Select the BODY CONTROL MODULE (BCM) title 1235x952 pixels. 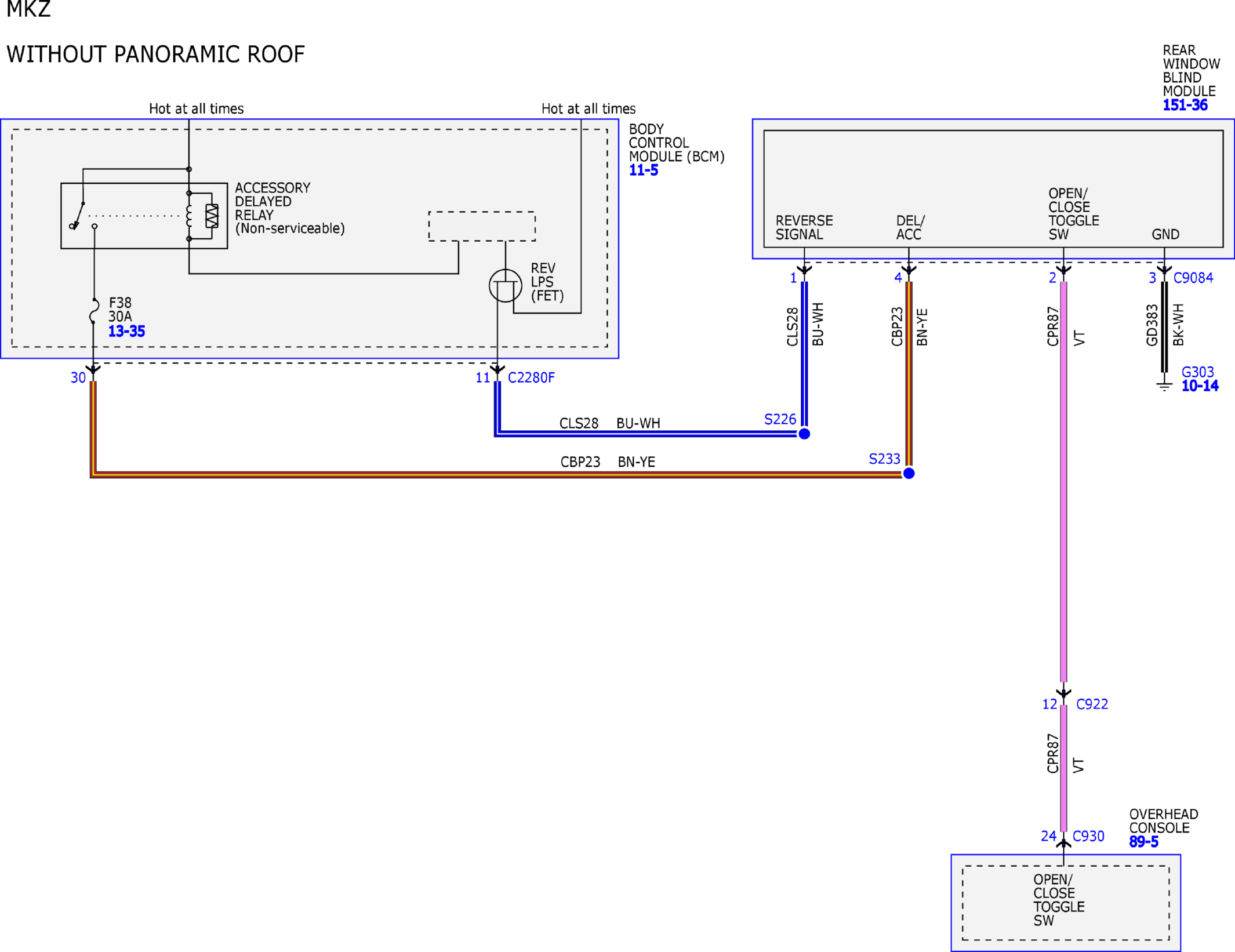[x=677, y=143]
